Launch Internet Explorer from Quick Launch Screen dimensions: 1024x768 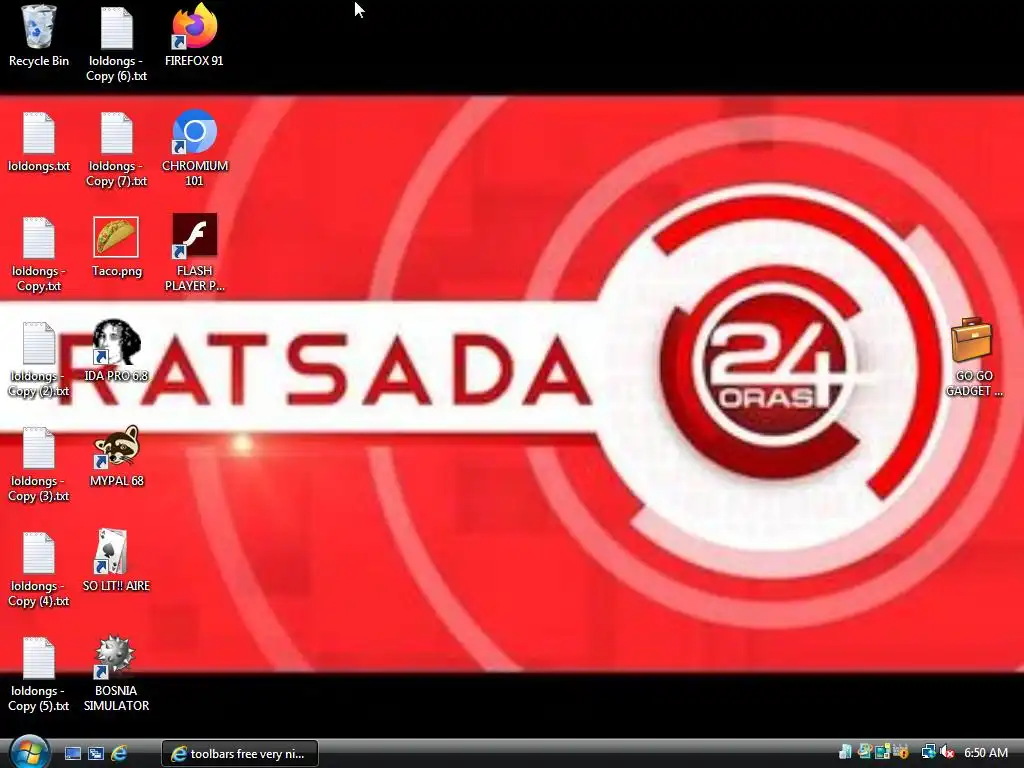pyautogui.click(x=119, y=754)
